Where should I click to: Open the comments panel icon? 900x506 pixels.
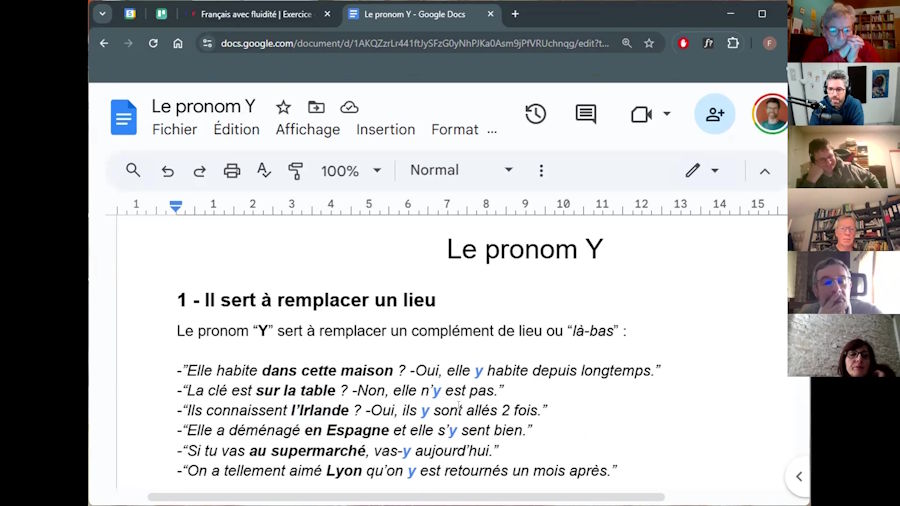(x=586, y=114)
